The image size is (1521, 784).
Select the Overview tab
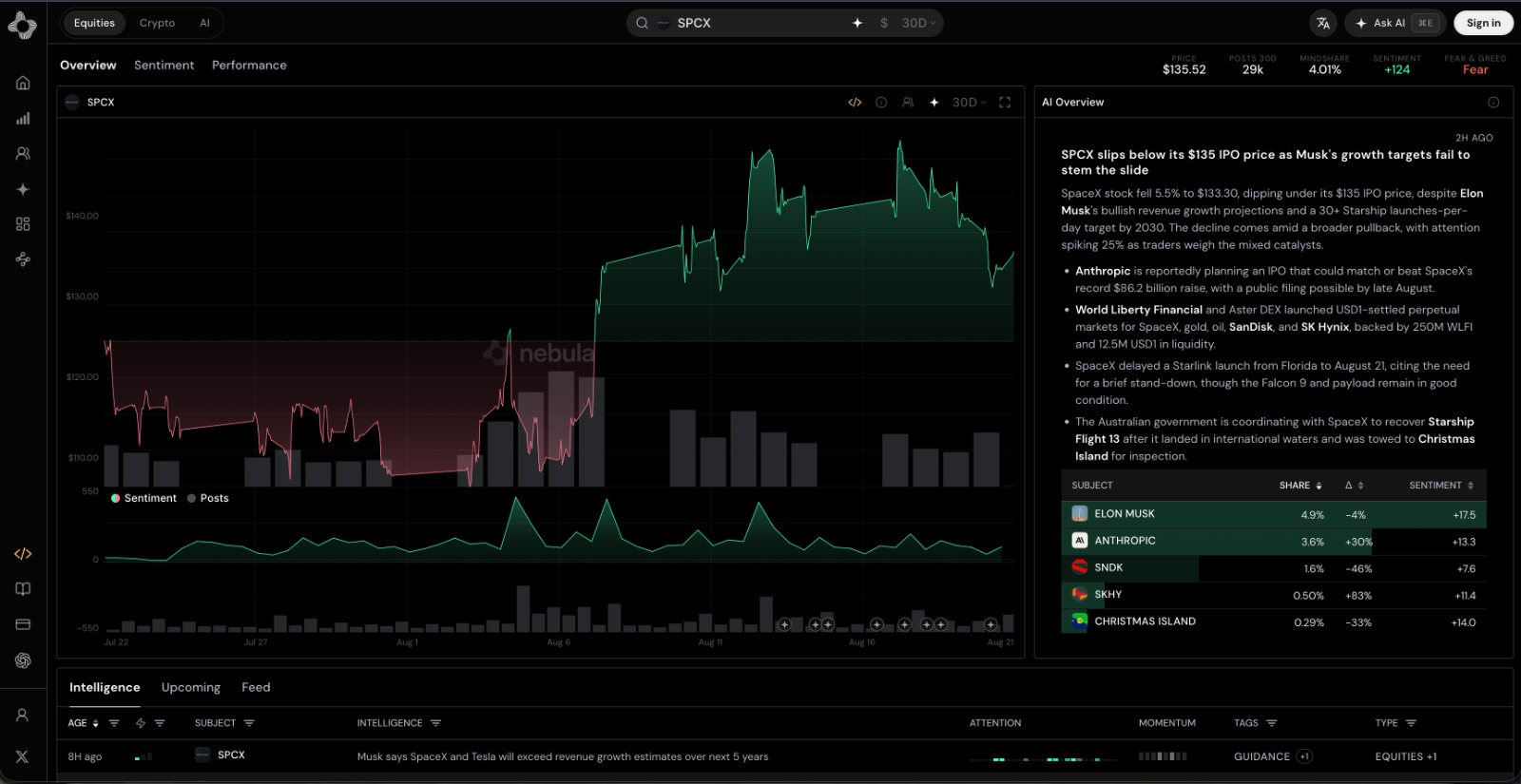[88, 66]
